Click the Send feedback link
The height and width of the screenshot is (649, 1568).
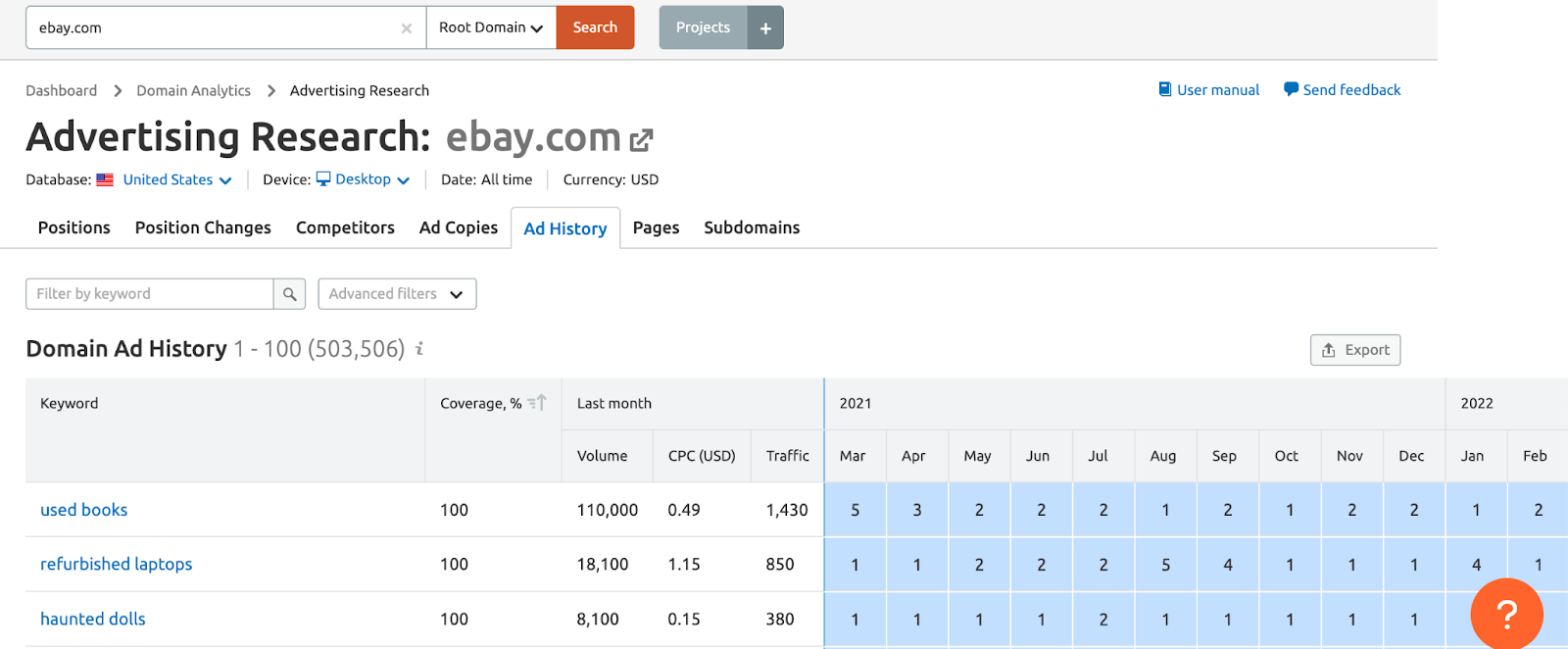point(1342,90)
